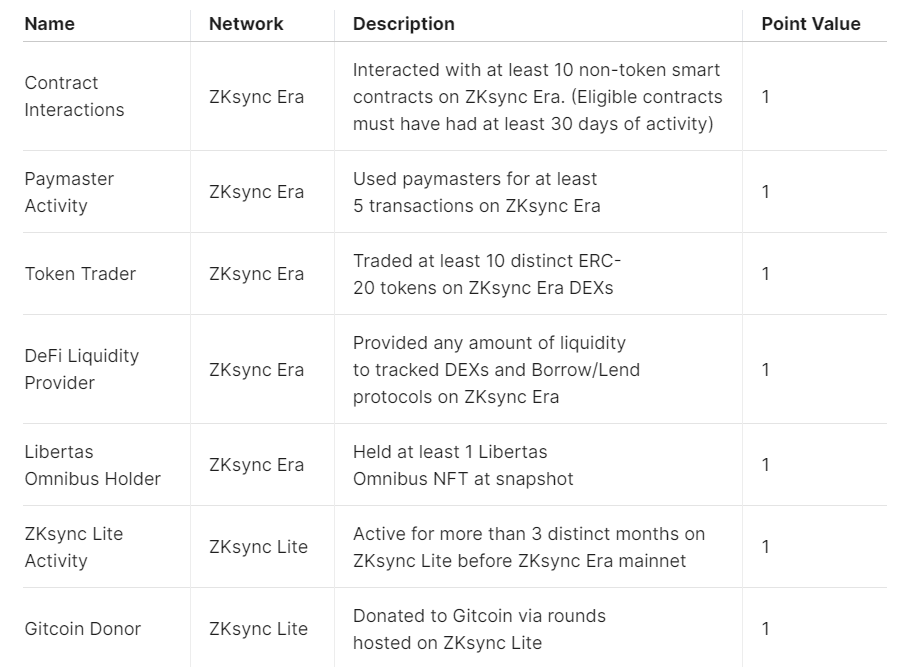Click the description about 10 non-token smart contracts

point(537,97)
